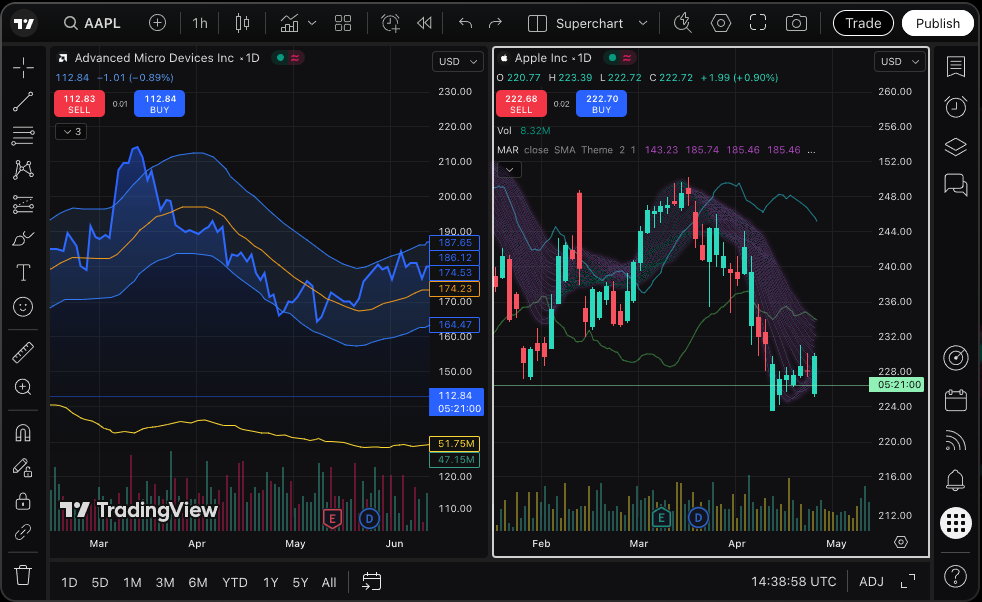Expand the Superchart layout dropdown arrow

click(643, 23)
